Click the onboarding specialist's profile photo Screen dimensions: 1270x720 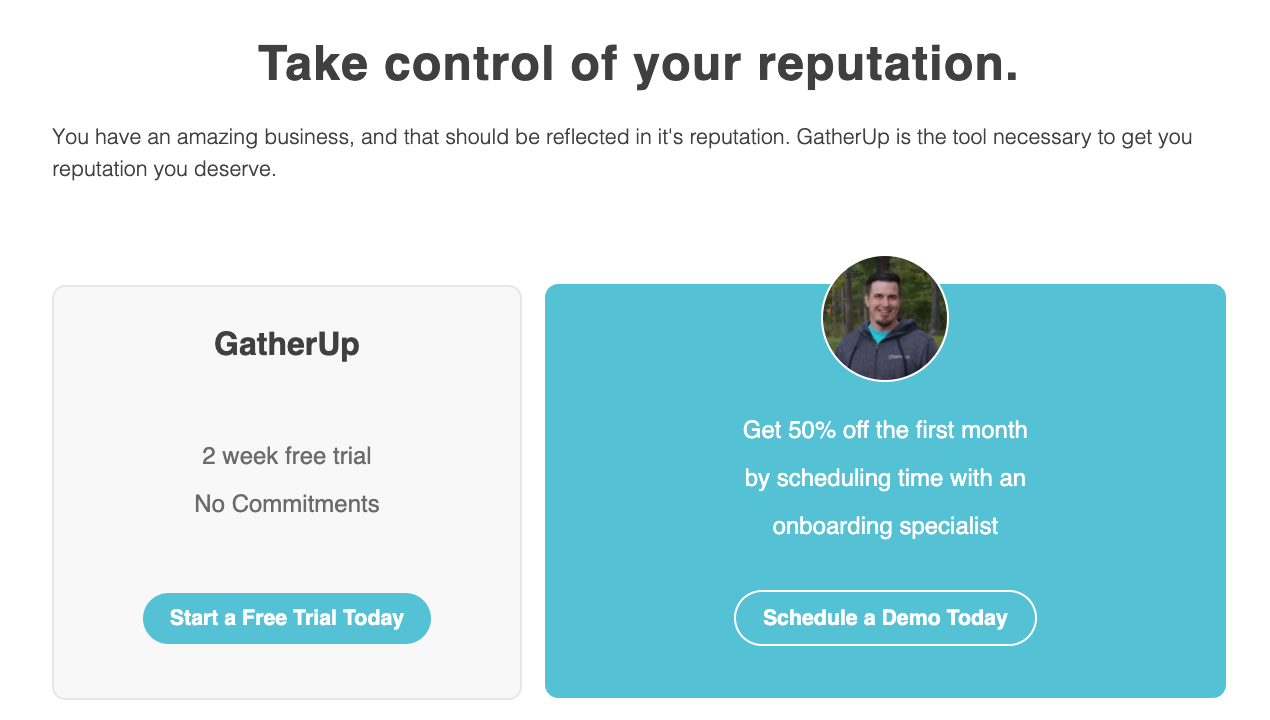click(885, 318)
